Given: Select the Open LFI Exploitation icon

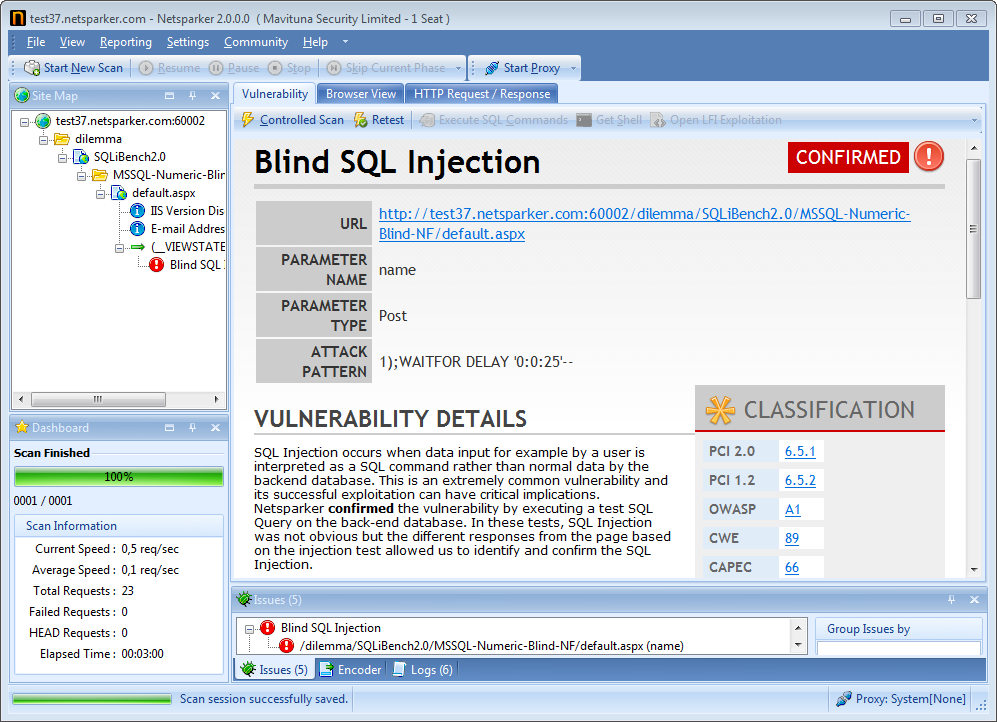Looking at the screenshot, I should (719, 119).
